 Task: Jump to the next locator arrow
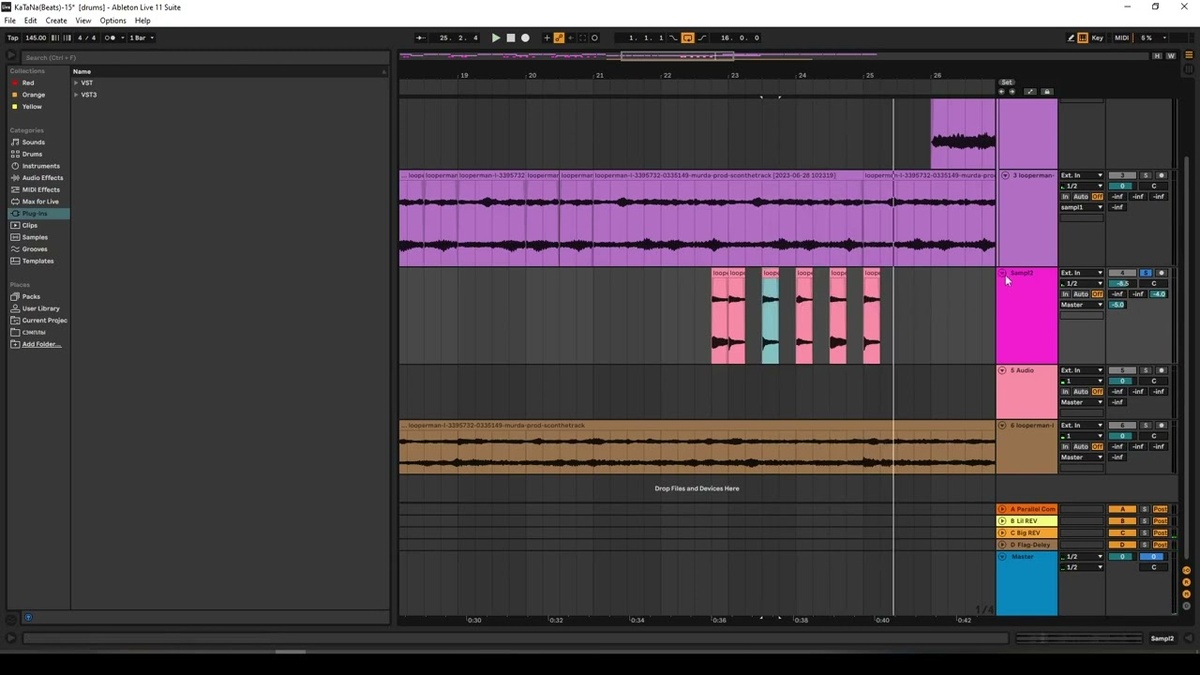[x=1012, y=91]
